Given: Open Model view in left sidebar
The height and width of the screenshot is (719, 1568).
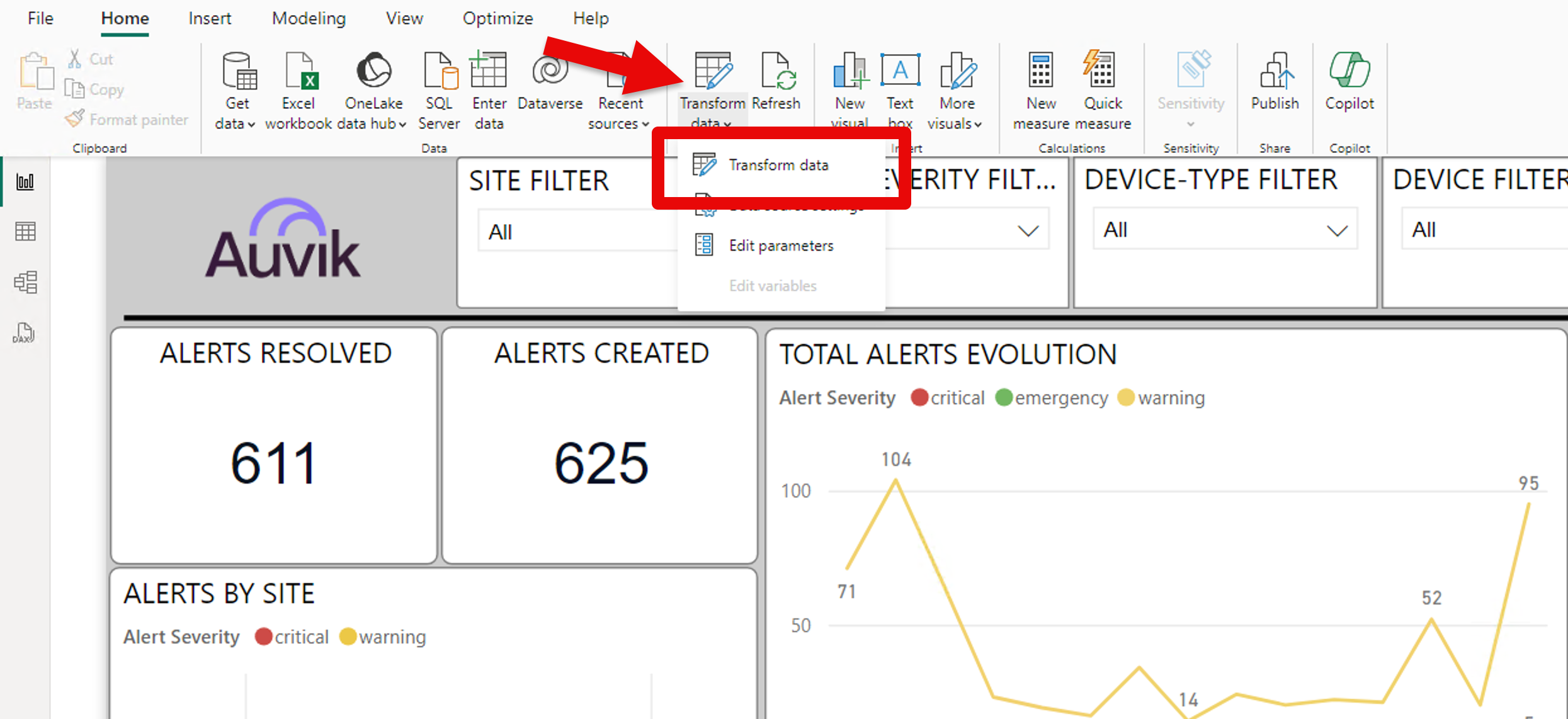Looking at the screenshot, I should (x=25, y=282).
